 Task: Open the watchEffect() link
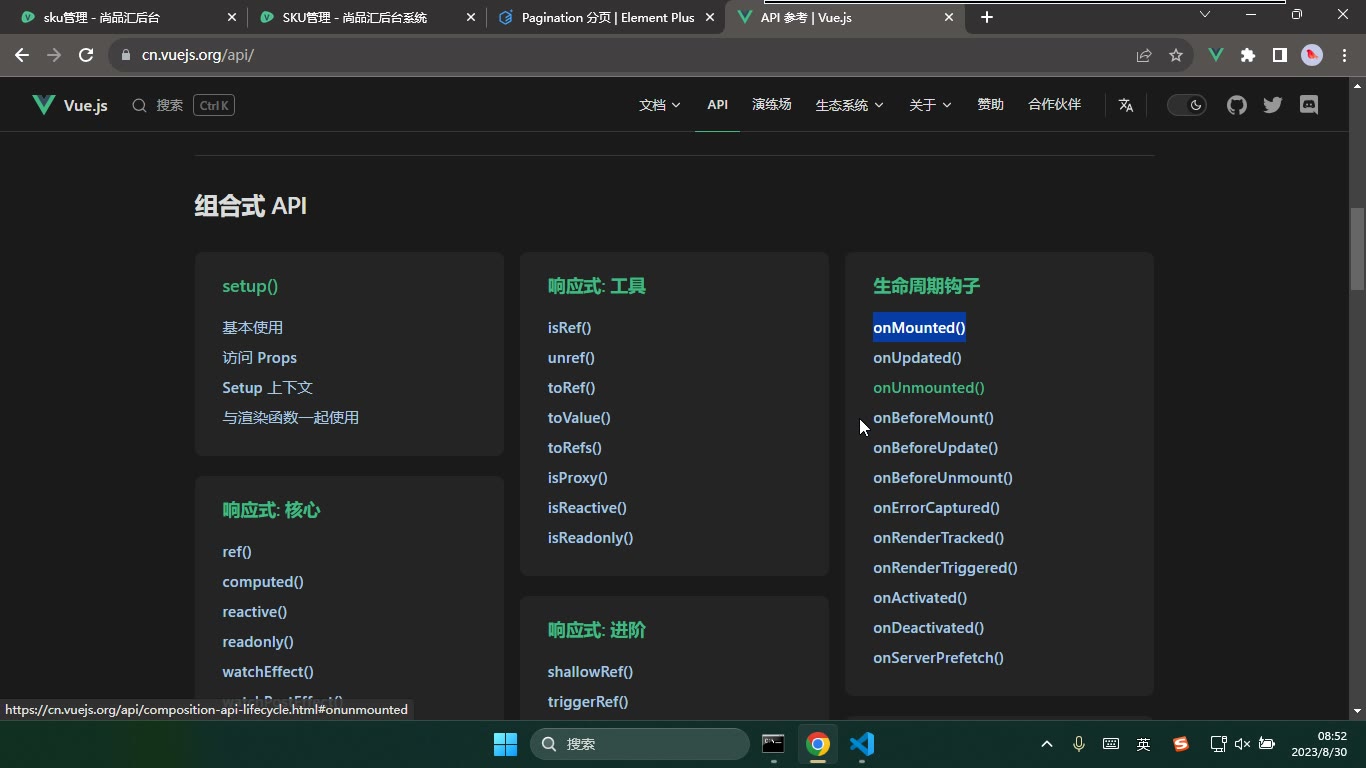[268, 672]
